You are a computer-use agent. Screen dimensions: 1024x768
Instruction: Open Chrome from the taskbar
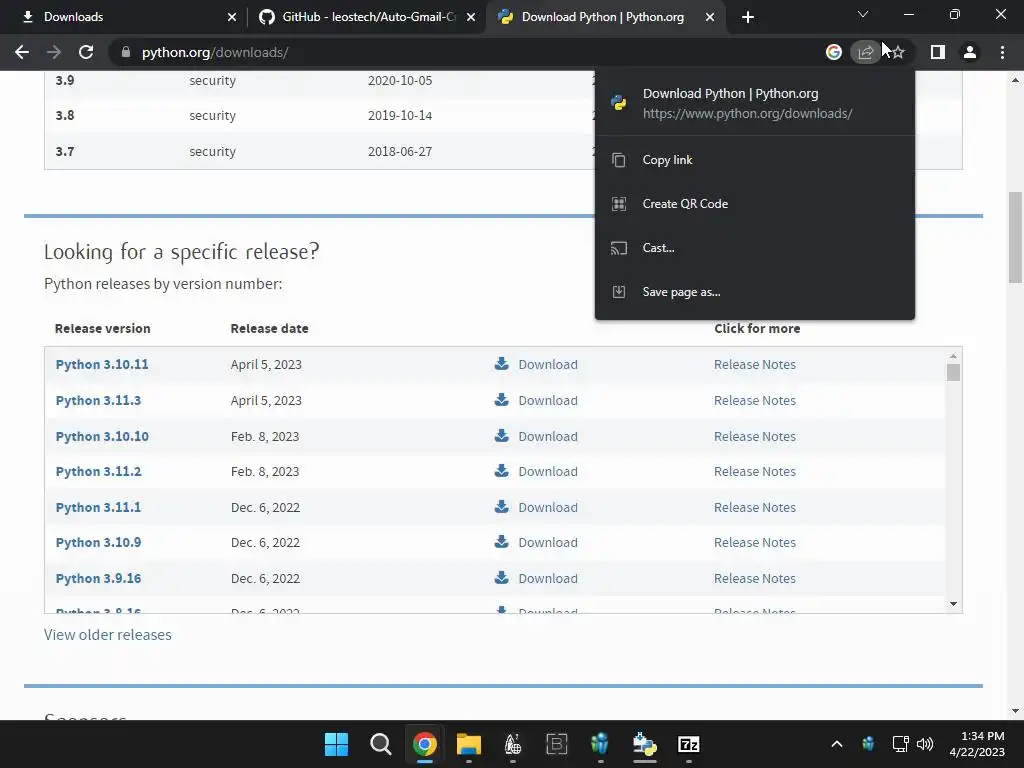click(x=424, y=744)
